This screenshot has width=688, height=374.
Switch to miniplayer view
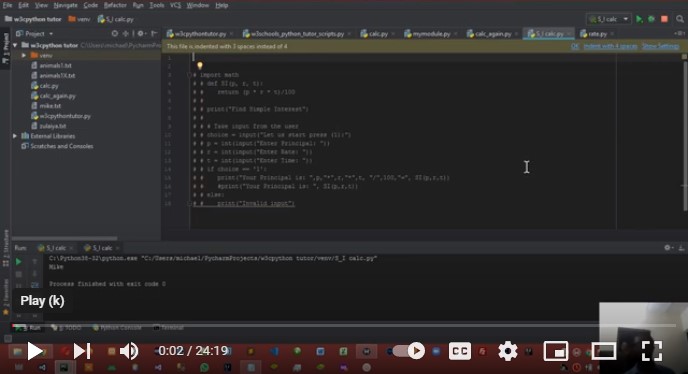[x=555, y=351]
